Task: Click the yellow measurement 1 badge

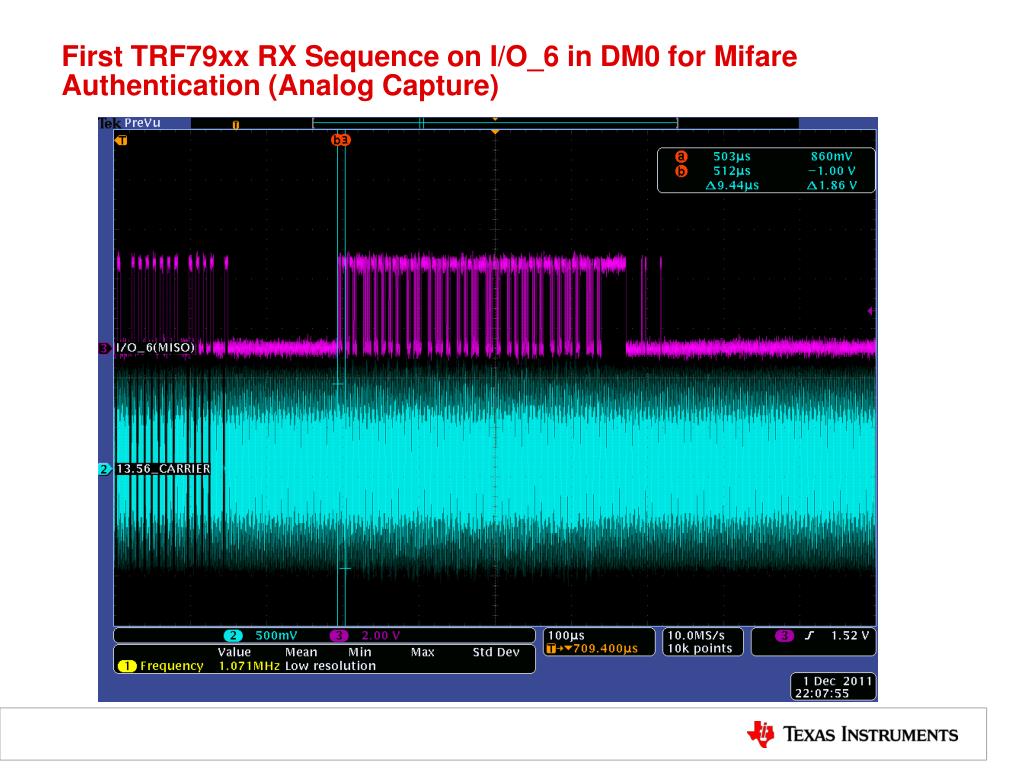Action: [x=127, y=666]
